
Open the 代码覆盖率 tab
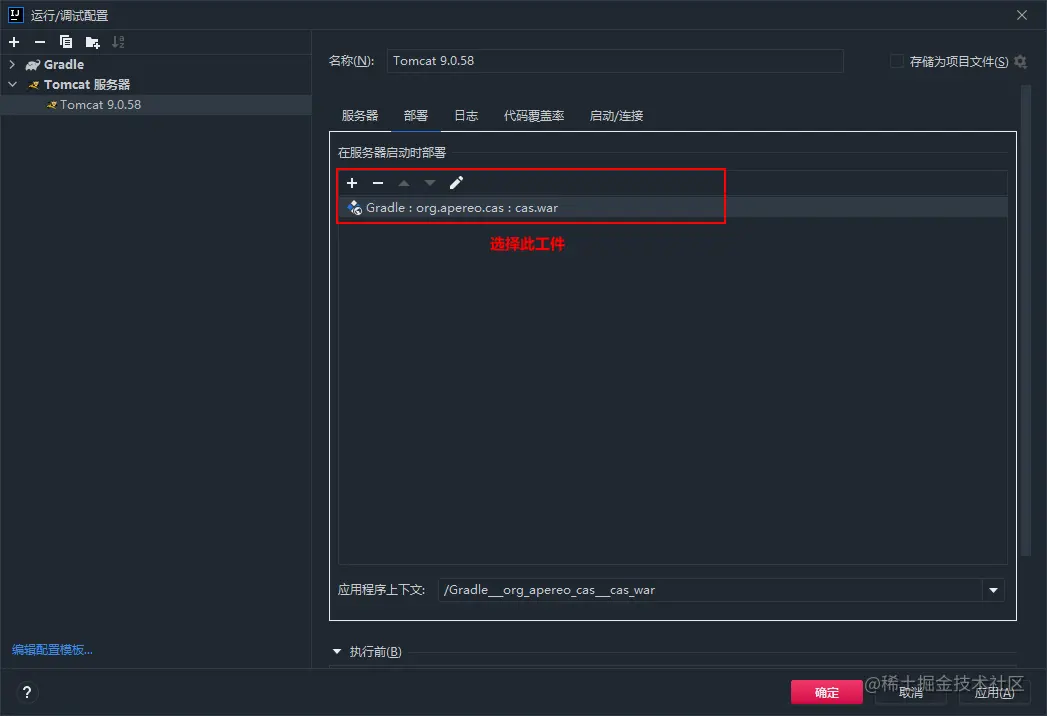(x=534, y=116)
